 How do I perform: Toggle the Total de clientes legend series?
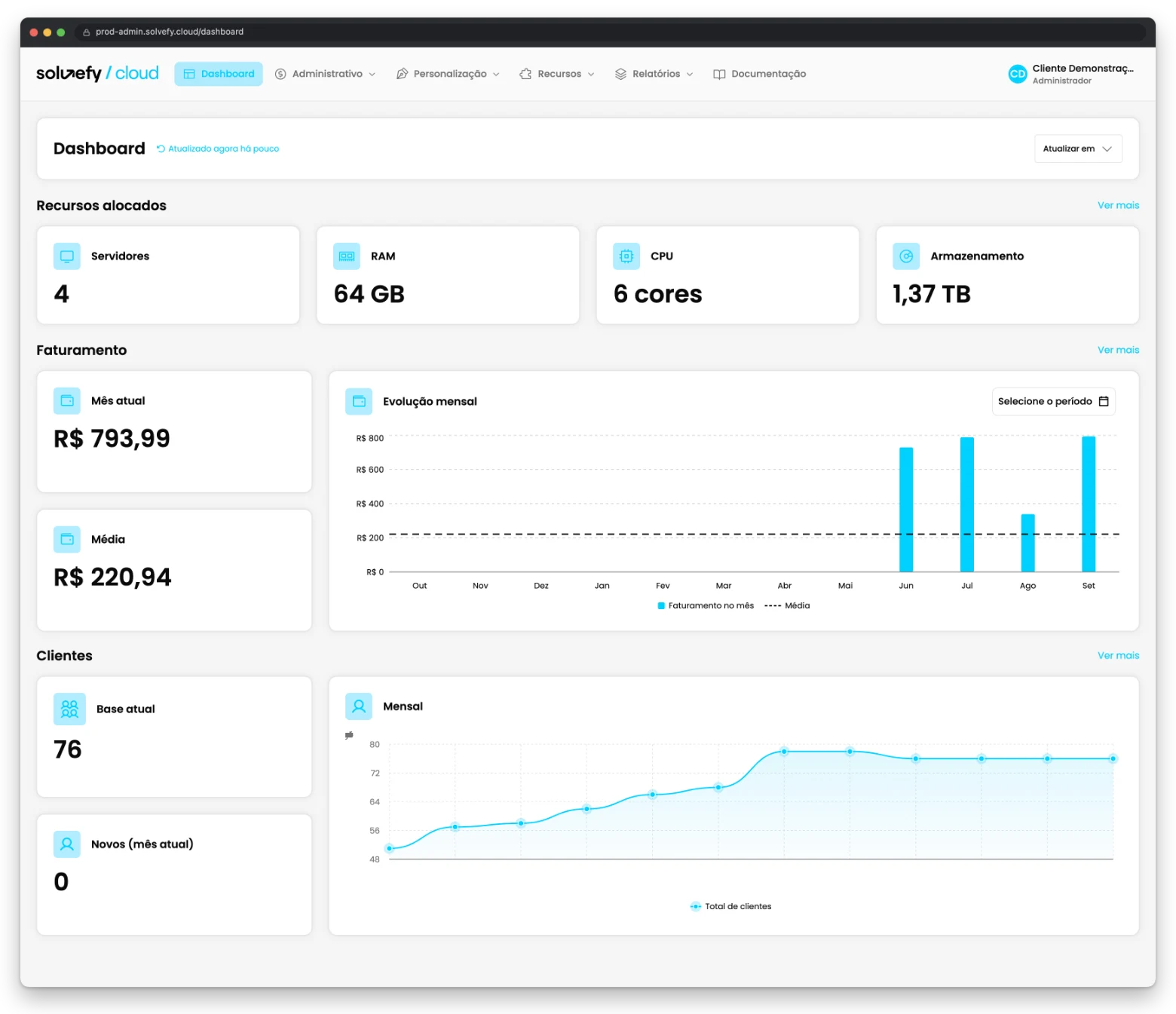tap(730, 906)
